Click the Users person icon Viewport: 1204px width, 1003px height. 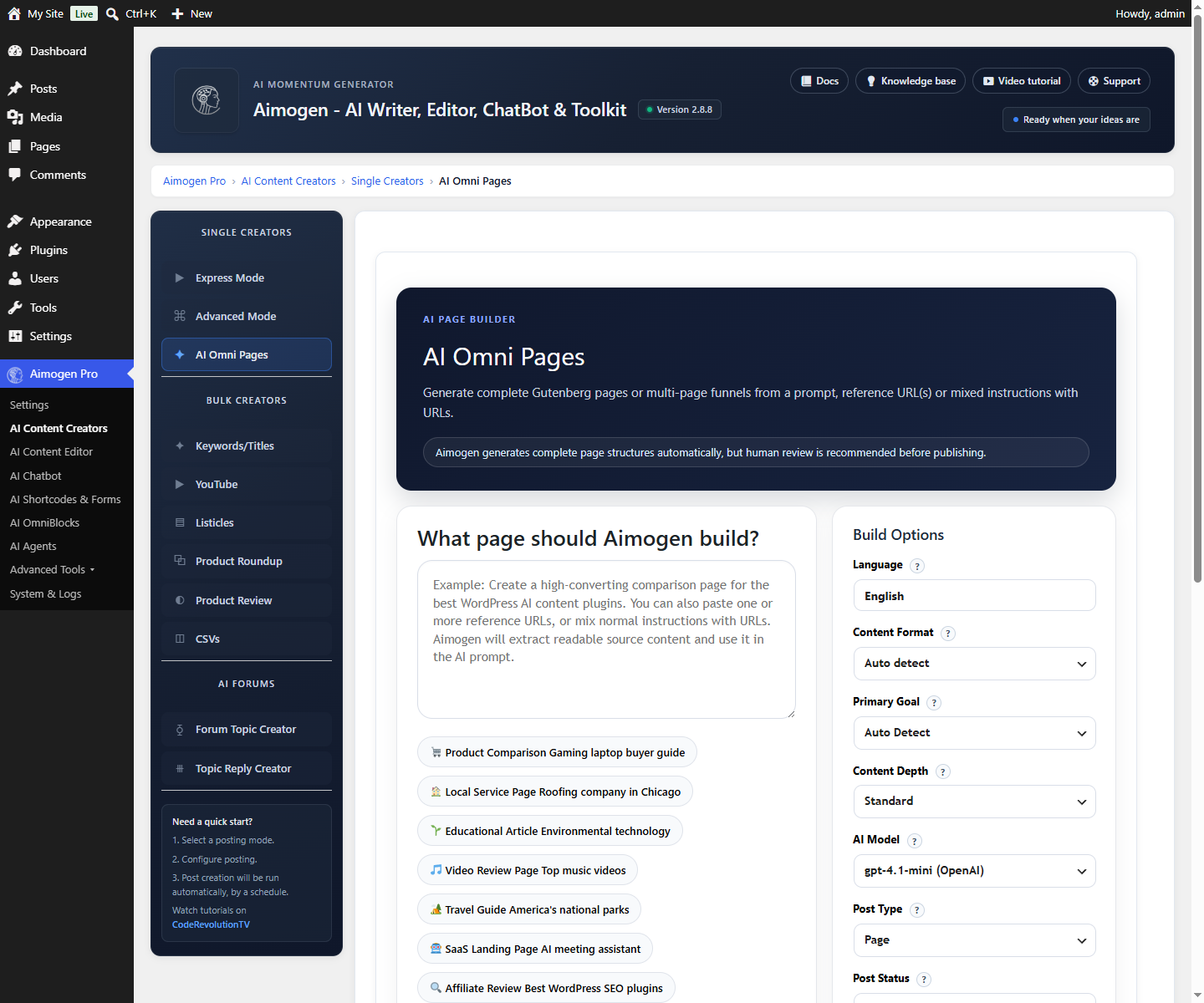tap(15, 278)
